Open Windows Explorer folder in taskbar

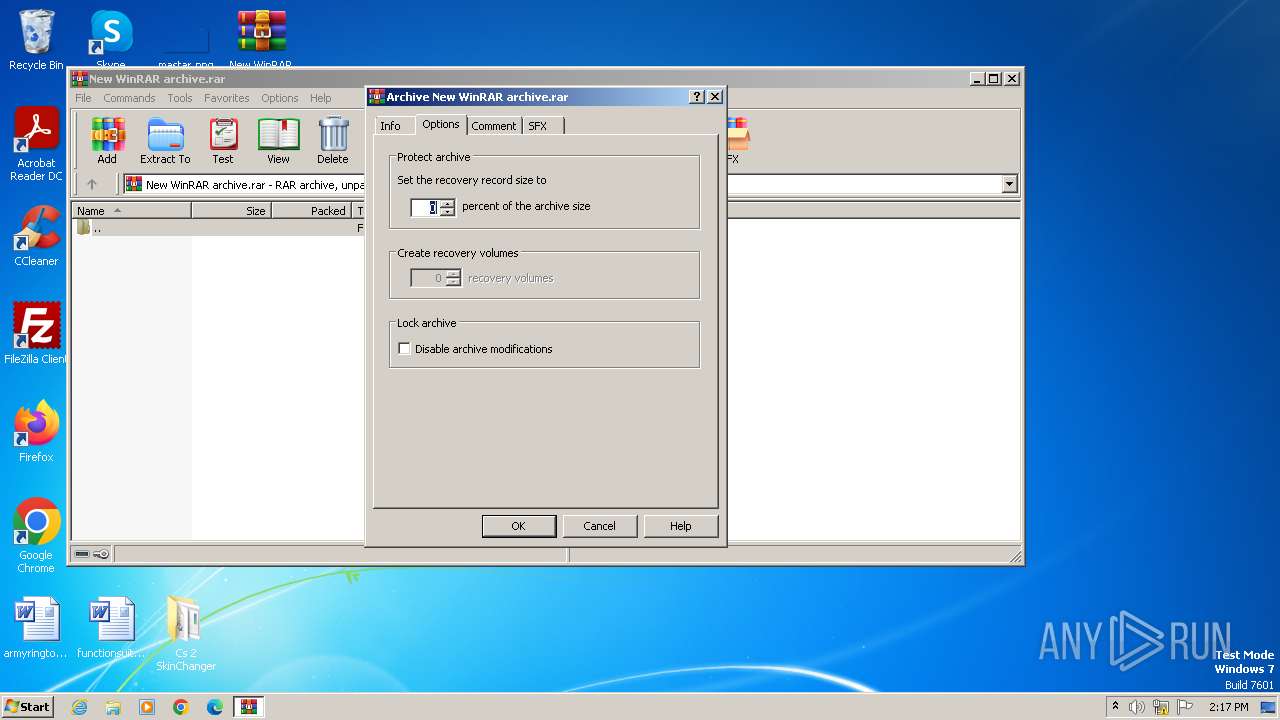pos(113,707)
